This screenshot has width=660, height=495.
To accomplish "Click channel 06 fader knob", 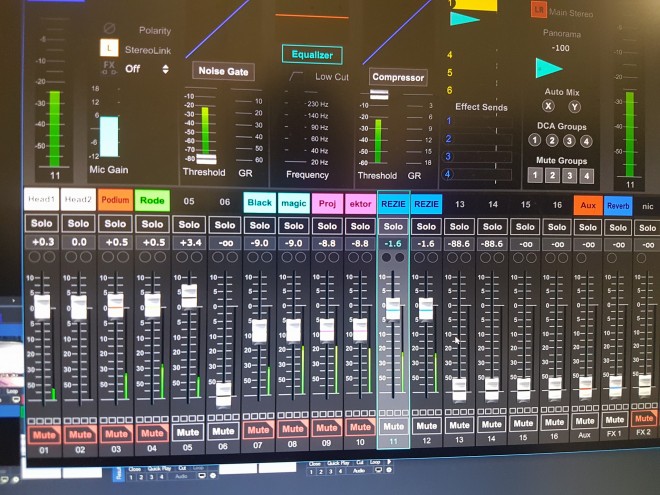I will click(224, 394).
